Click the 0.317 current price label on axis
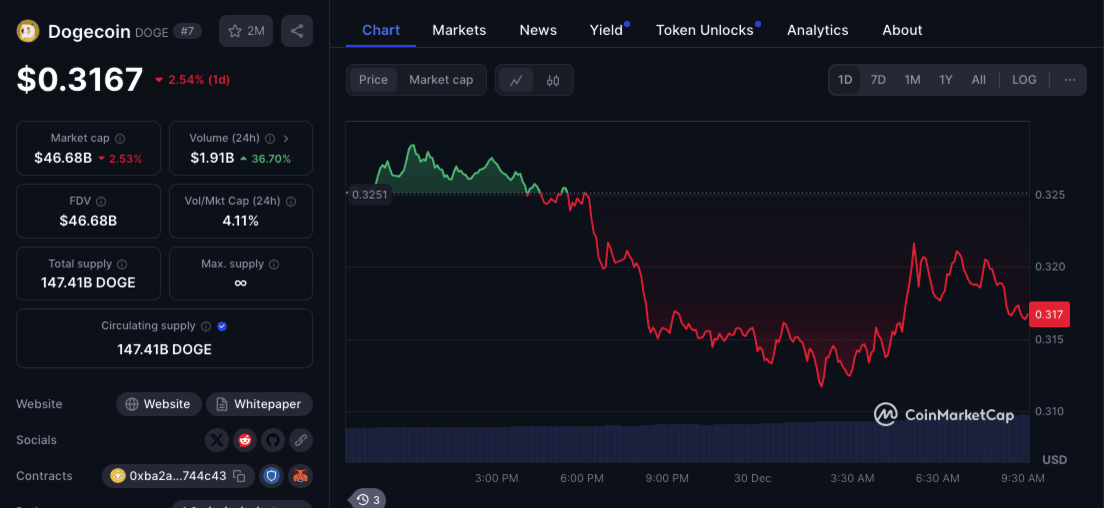The height and width of the screenshot is (508, 1104). click(1049, 314)
